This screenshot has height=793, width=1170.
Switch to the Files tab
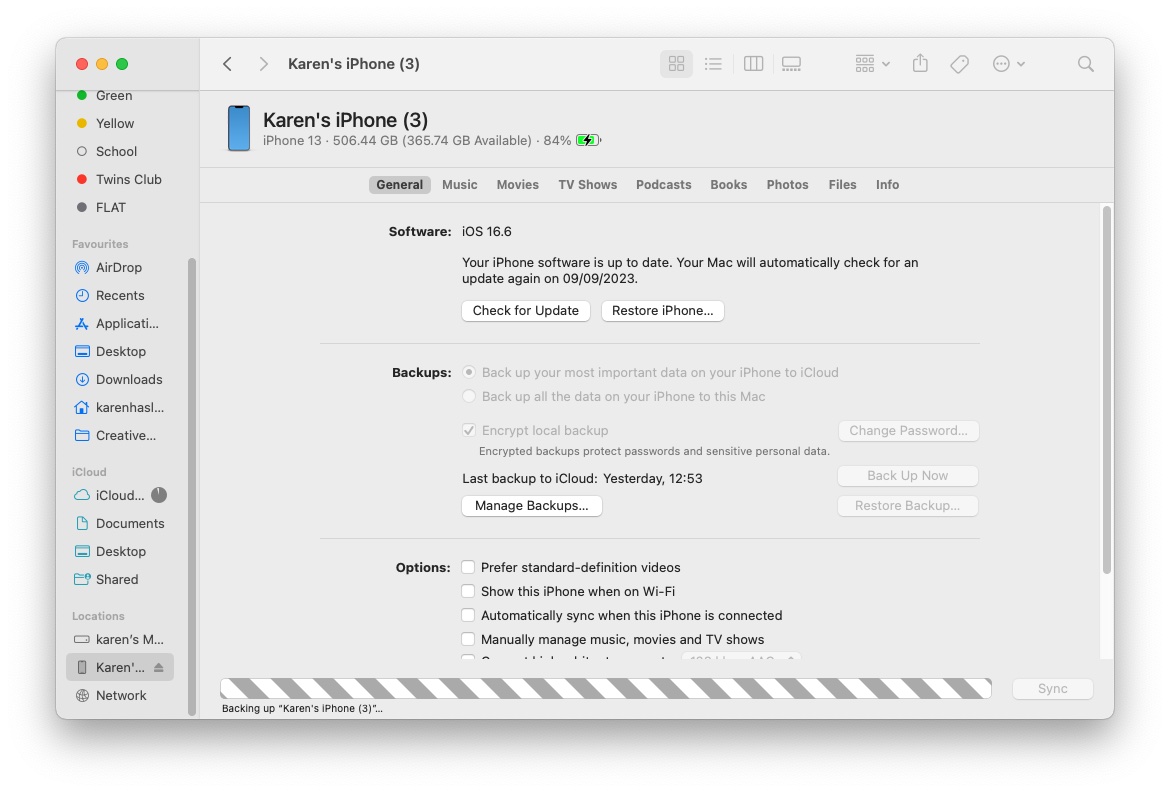tap(842, 184)
